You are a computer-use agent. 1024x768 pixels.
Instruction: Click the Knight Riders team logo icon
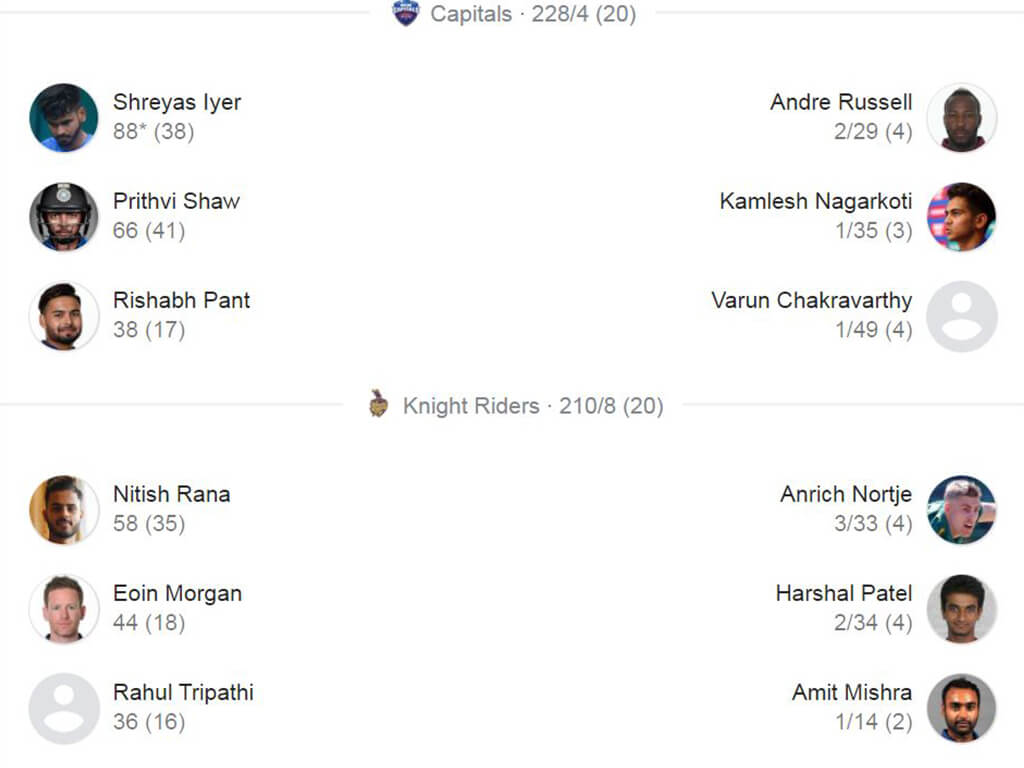378,404
